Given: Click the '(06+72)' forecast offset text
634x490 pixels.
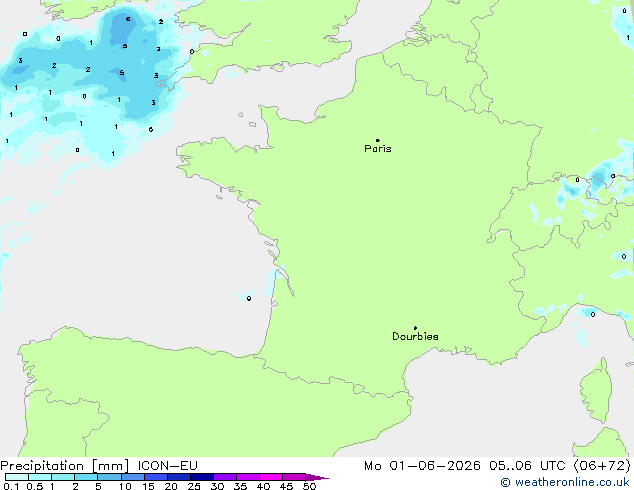Looking at the screenshot, I should click(x=602, y=466).
